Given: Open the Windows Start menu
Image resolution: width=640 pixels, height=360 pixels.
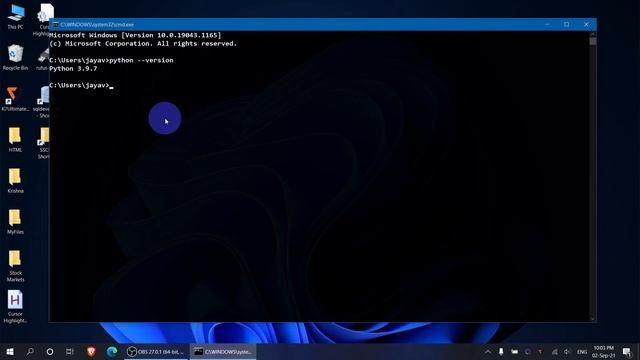Looking at the screenshot, I should coord(10,351).
